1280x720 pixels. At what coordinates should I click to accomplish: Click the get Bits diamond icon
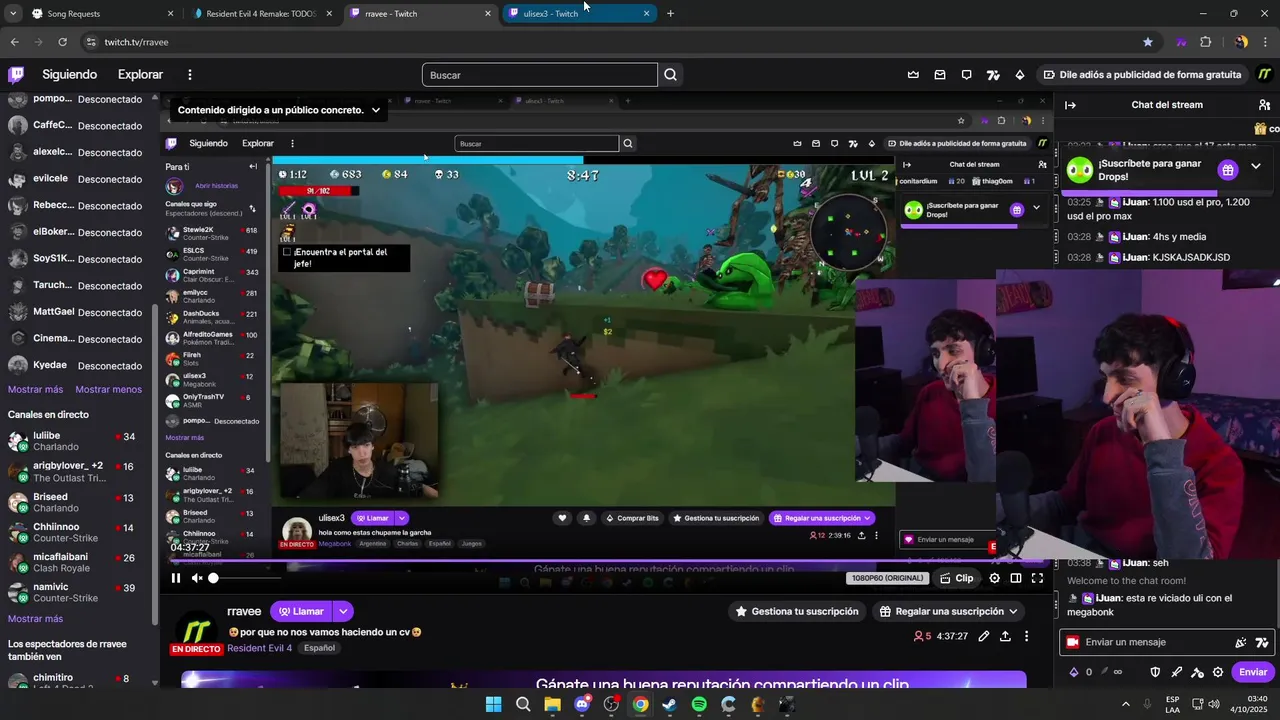click(1020, 74)
